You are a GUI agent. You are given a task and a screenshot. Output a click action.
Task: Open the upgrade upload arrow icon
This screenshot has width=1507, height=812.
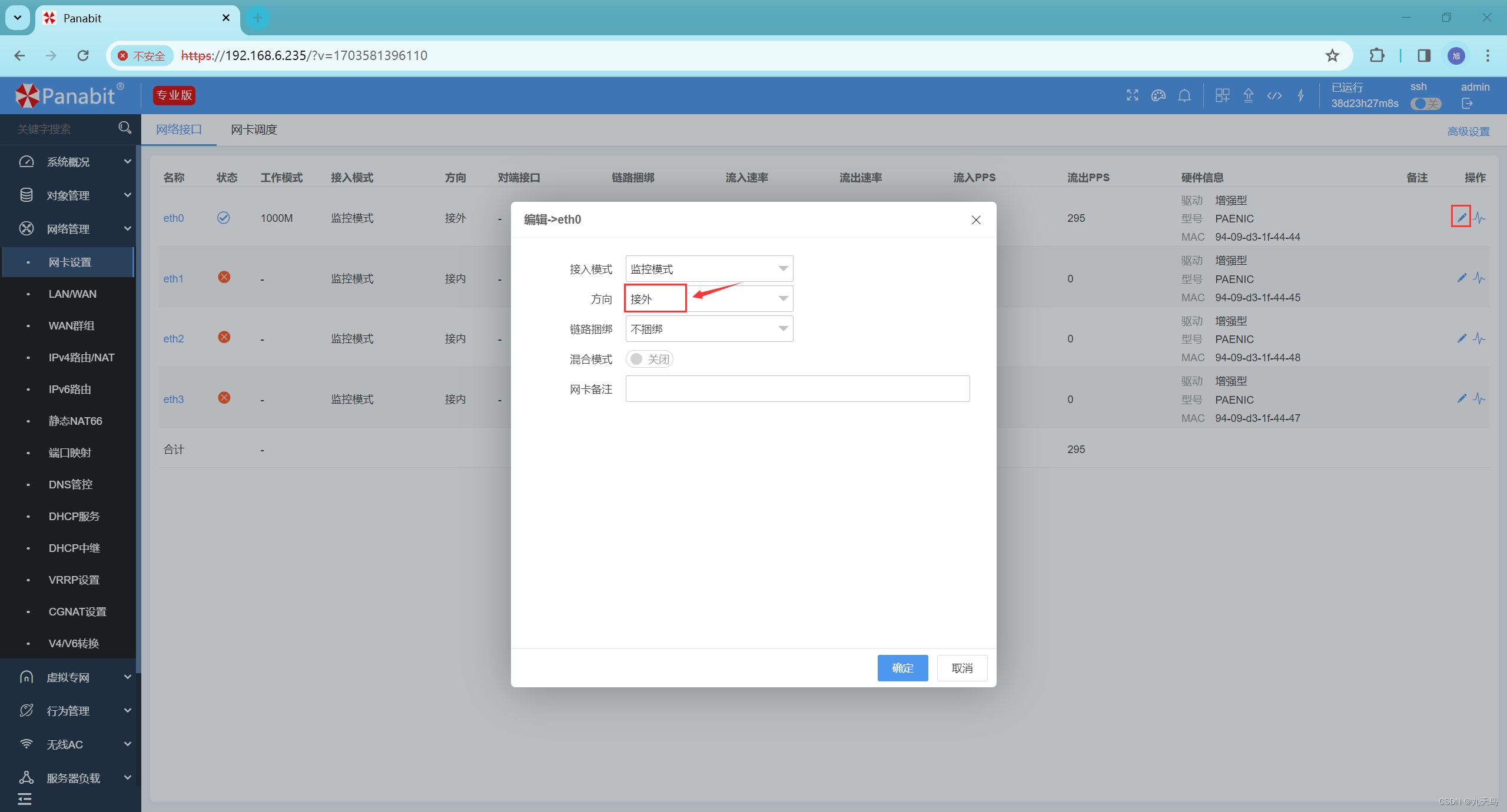1248,95
